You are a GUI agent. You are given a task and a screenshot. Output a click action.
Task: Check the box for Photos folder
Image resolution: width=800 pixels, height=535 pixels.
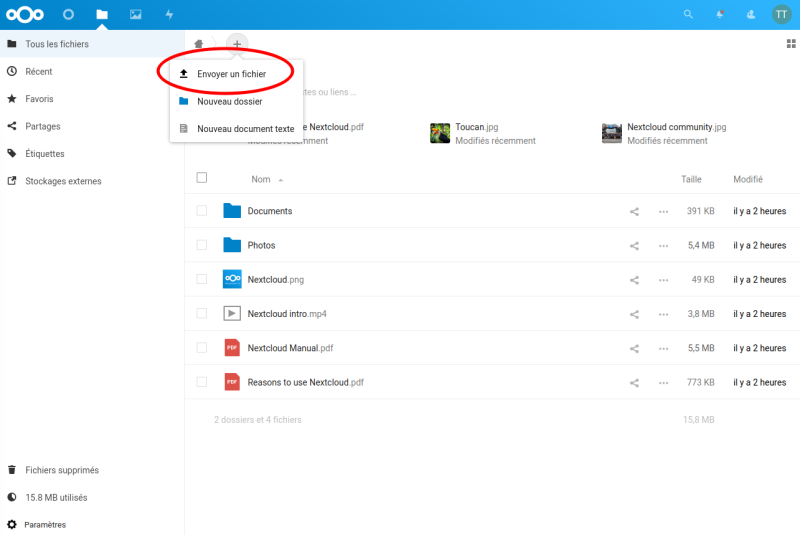202,245
